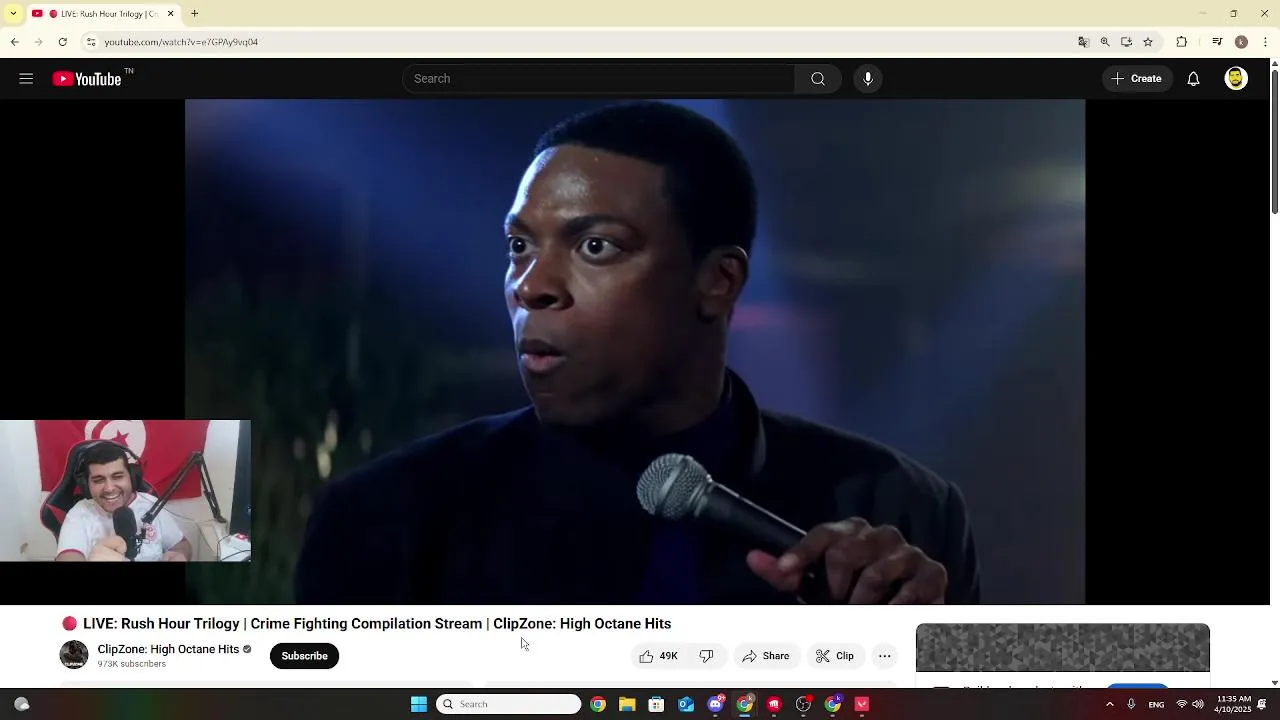Open File Explorer from the taskbar
1280x720 pixels.
click(627, 704)
